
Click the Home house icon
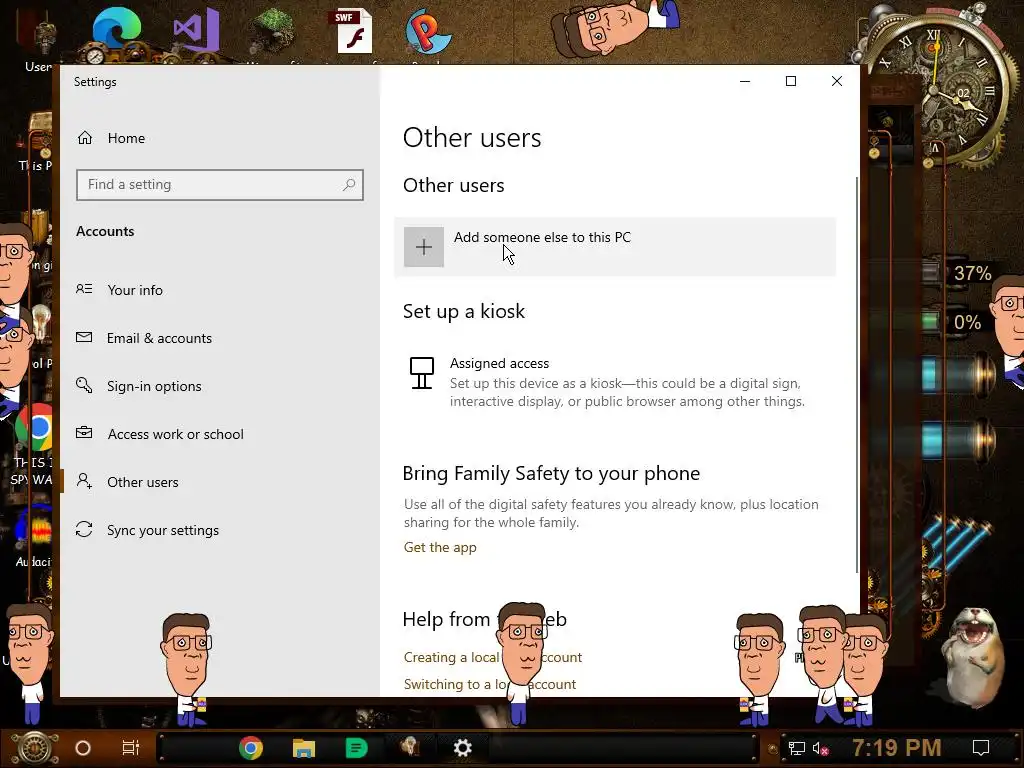pyautogui.click(x=85, y=138)
